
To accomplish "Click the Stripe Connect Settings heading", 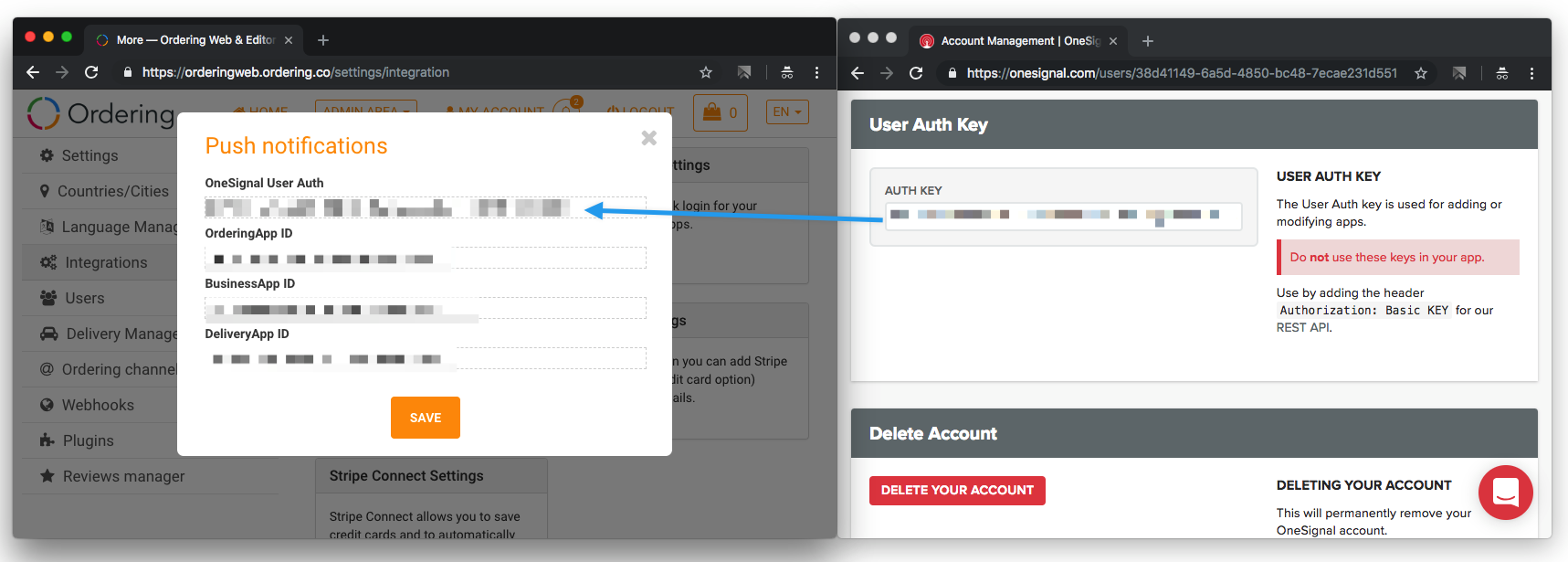I will coord(406,476).
